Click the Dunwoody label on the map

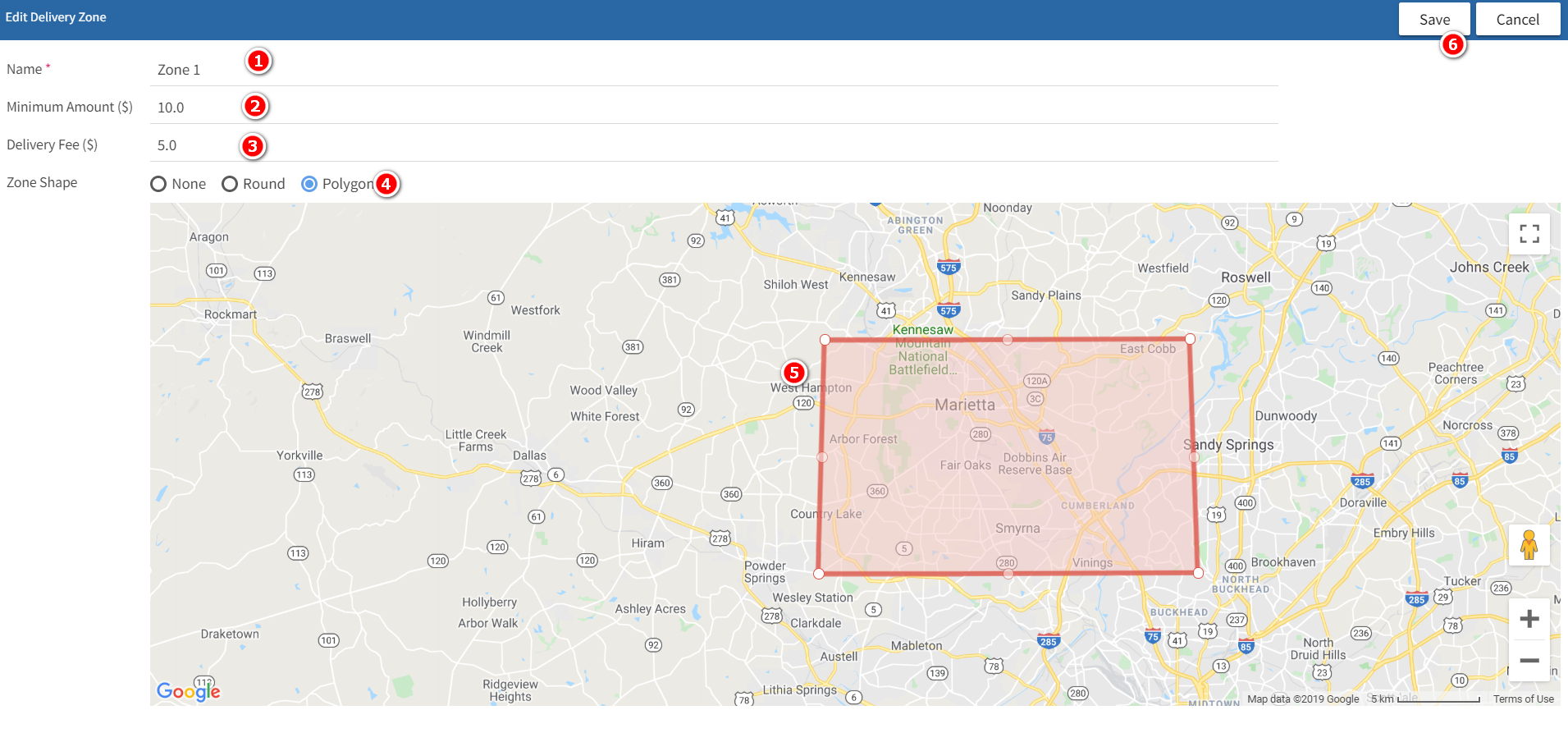click(1286, 416)
